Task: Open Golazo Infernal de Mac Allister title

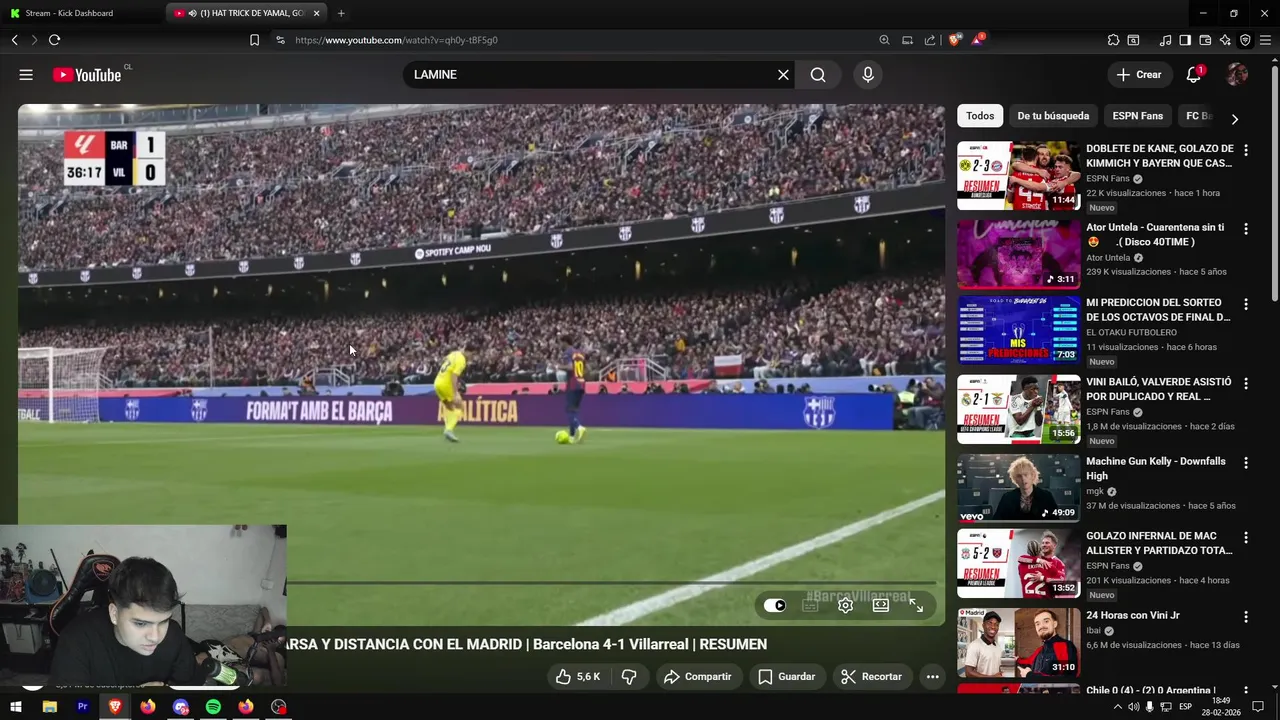Action: [x=1159, y=543]
